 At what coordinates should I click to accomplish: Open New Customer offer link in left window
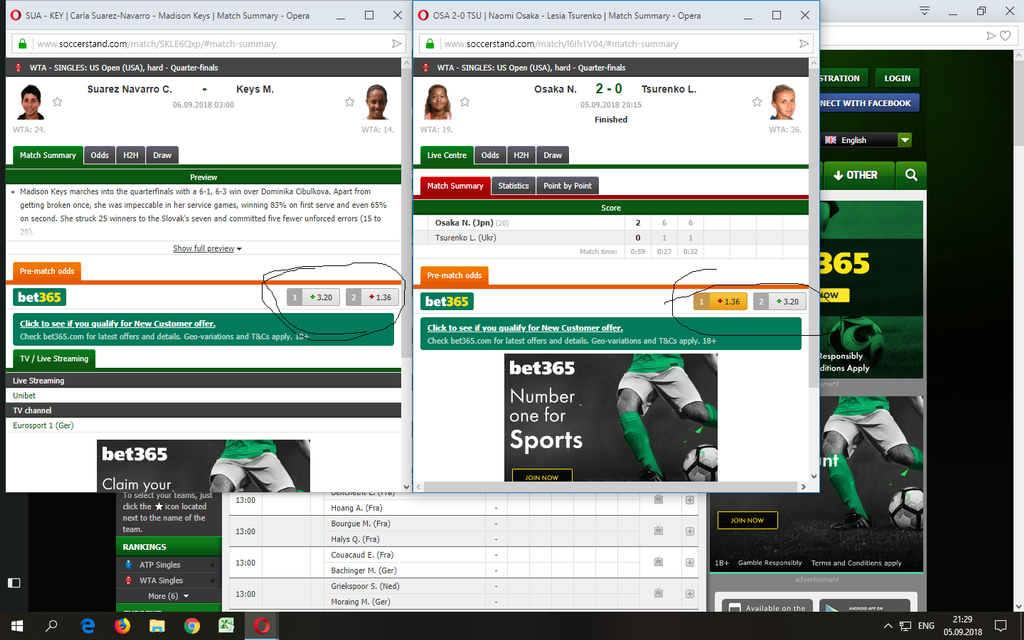[118, 324]
